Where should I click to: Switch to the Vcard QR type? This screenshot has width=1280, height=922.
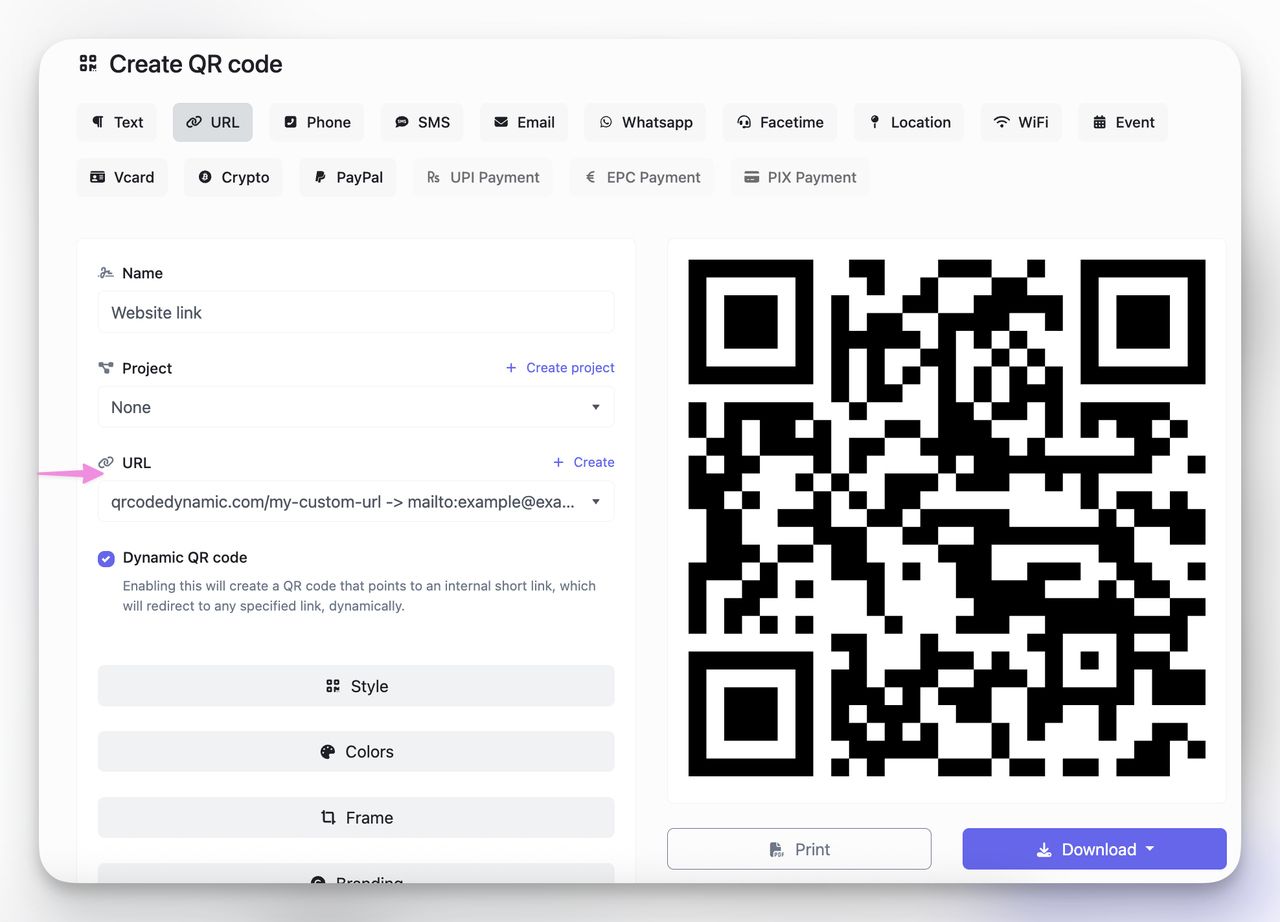pyautogui.click(x=122, y=177)
